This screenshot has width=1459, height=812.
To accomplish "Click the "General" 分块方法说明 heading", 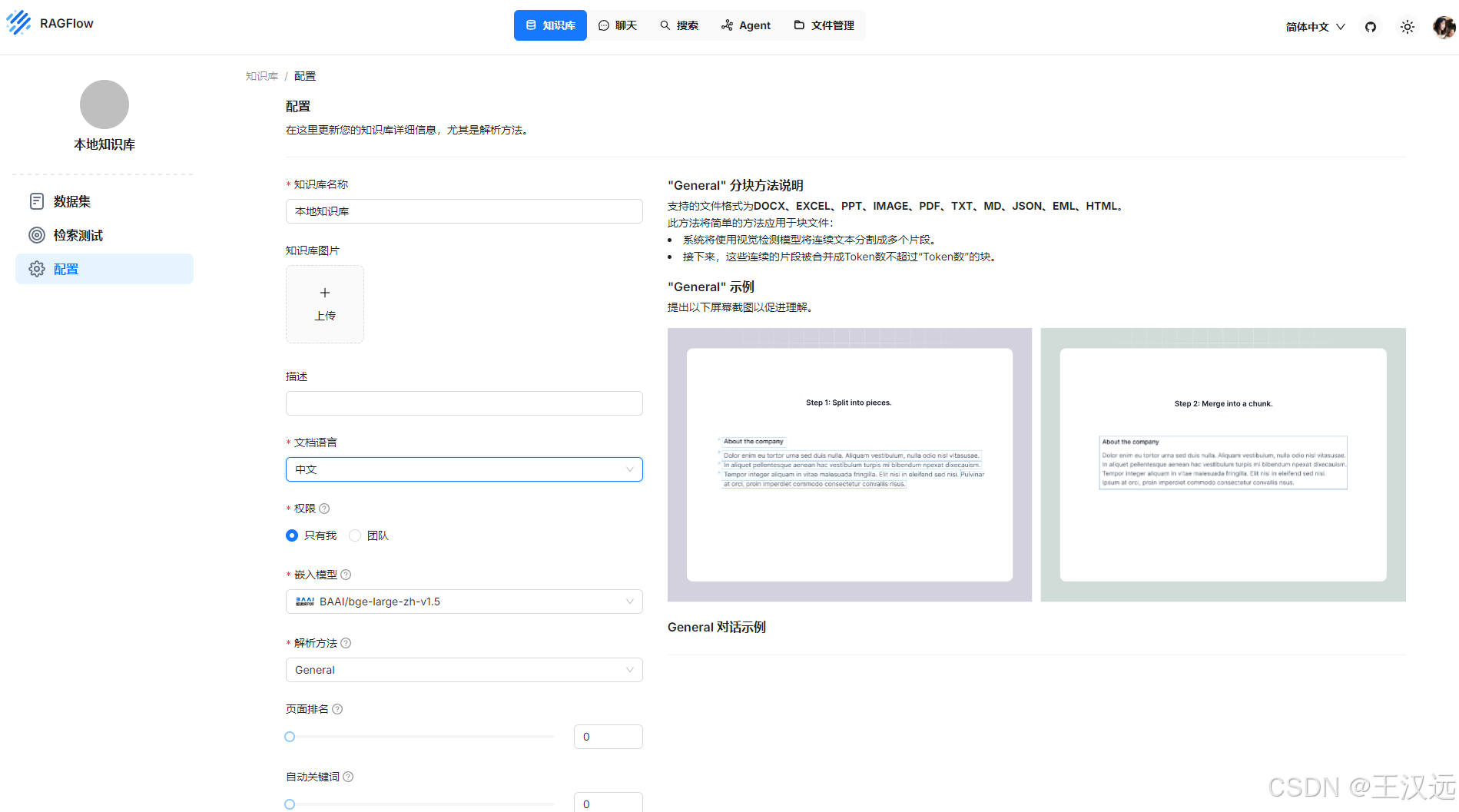I will pos(735,185).
